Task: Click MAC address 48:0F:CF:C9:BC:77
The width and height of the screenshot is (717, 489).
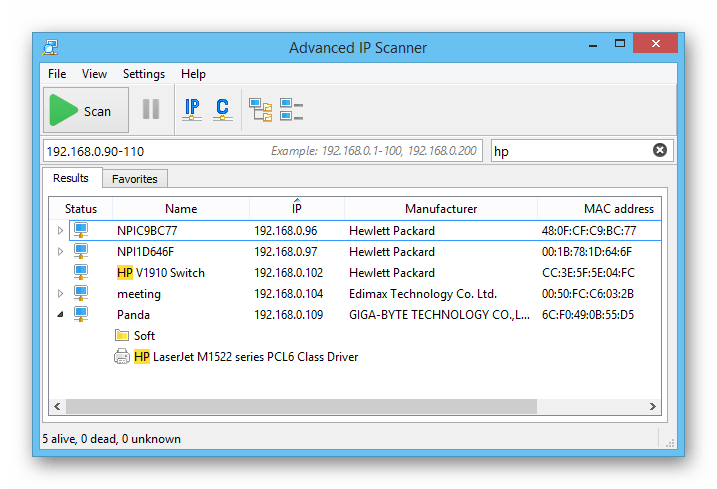Action: [x=589, y=231]
